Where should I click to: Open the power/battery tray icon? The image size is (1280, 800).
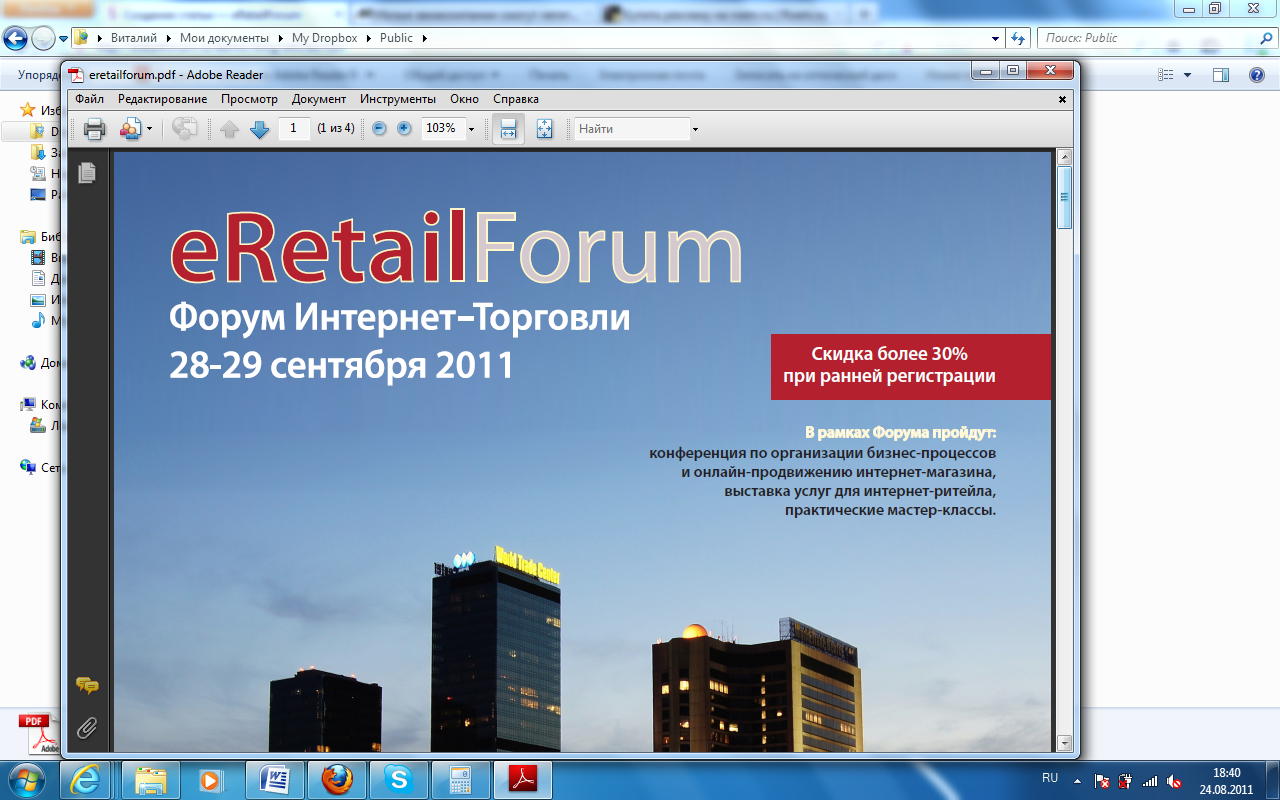point(1126,781)
